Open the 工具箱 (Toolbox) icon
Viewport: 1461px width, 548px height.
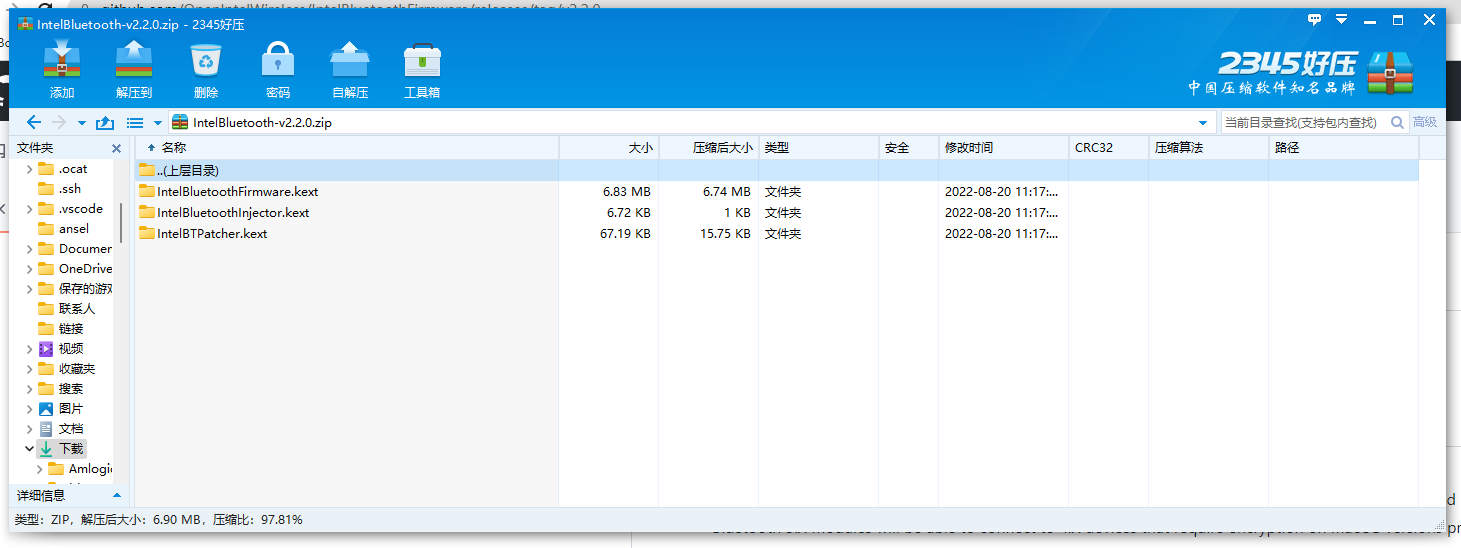(422, 61)
